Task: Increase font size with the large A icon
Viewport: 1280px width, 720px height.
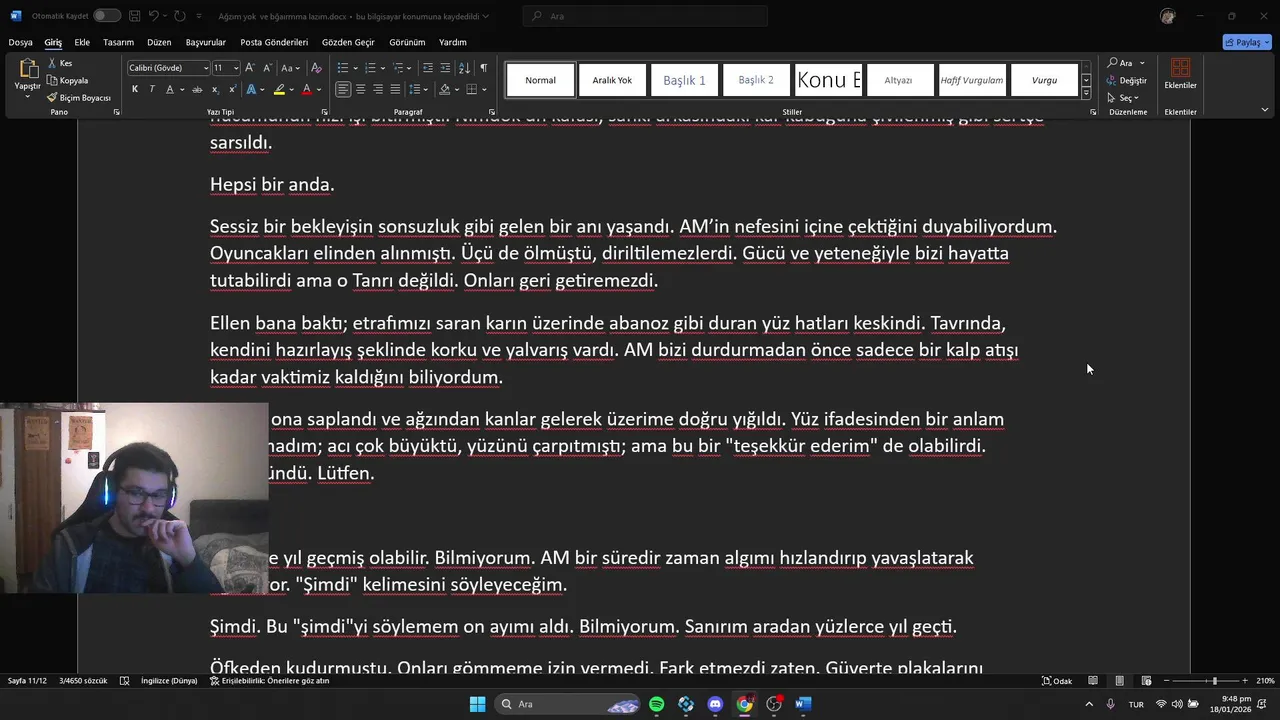Action: point(251,68)
